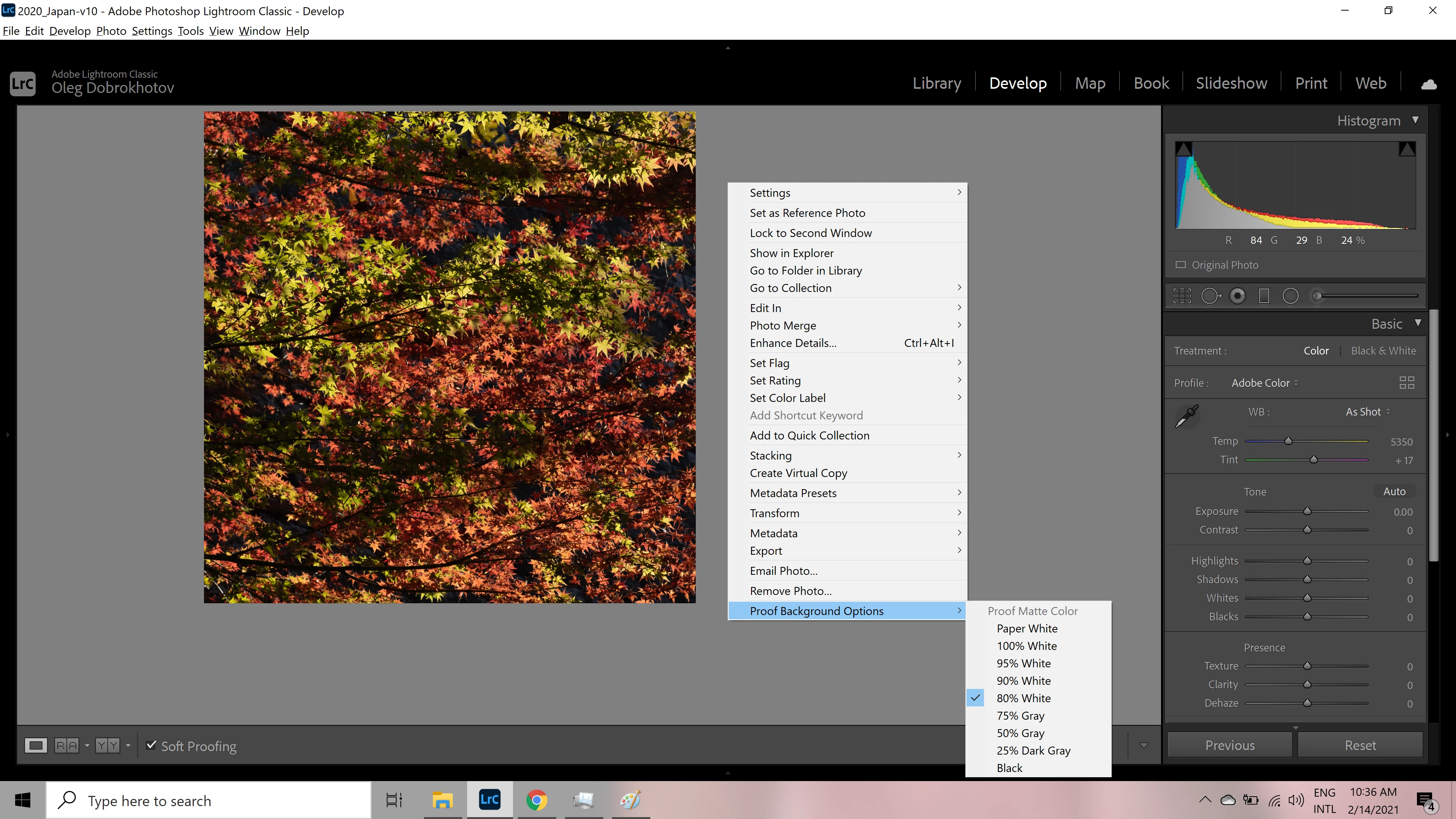Switch treatment to Black & White

tap(1383, 350)
